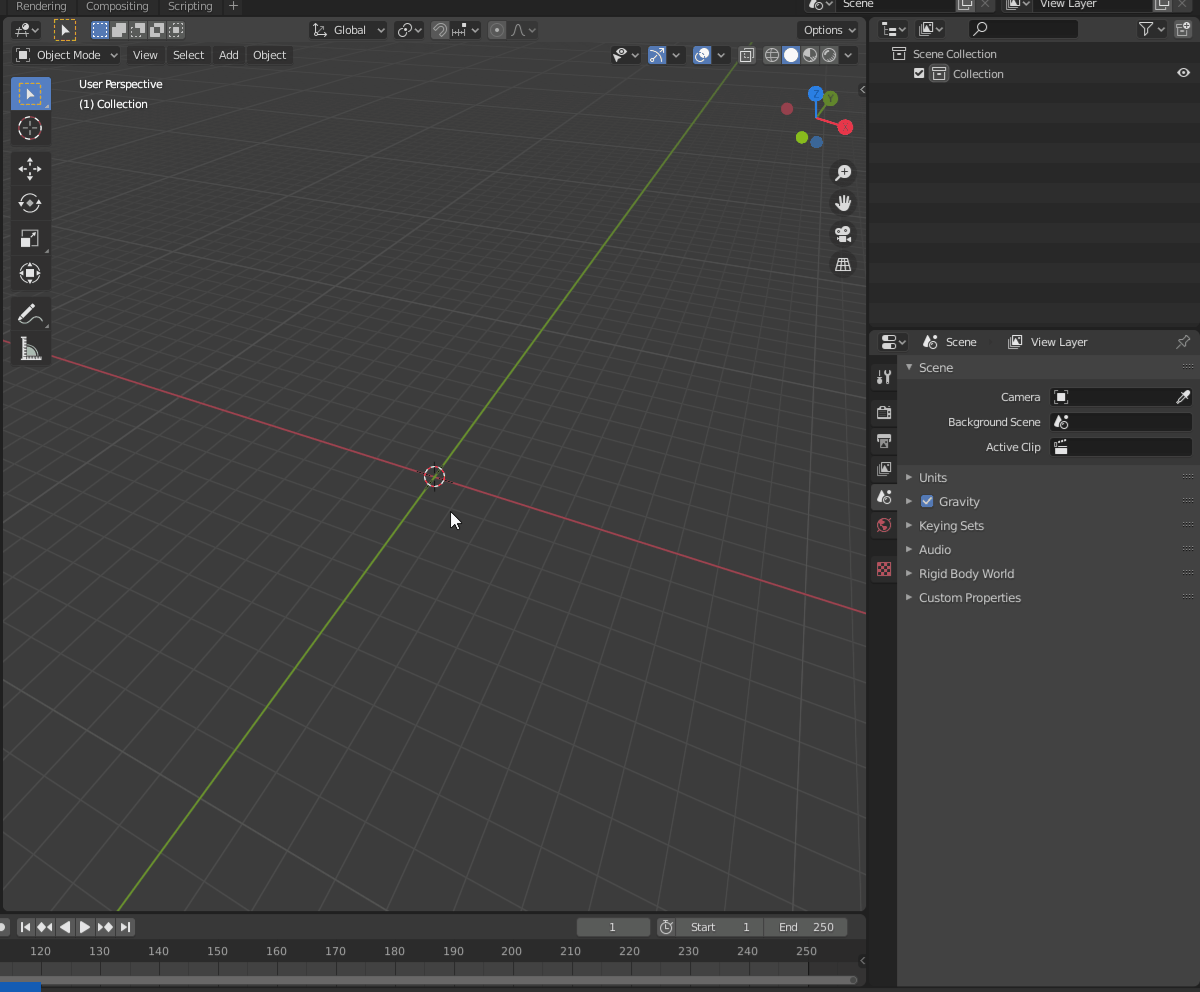
Task: Open Tool properties tab (wrench icon)
Action: click(884, 377)
